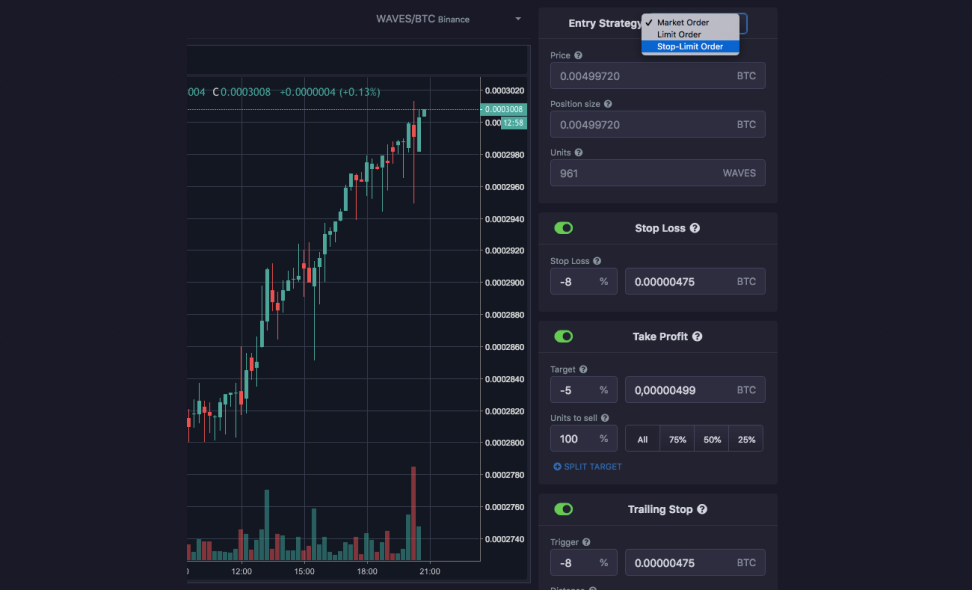The image size is (972, 590).
Task: Toggle off the Take Profit switch
Action: coord(563,337)
